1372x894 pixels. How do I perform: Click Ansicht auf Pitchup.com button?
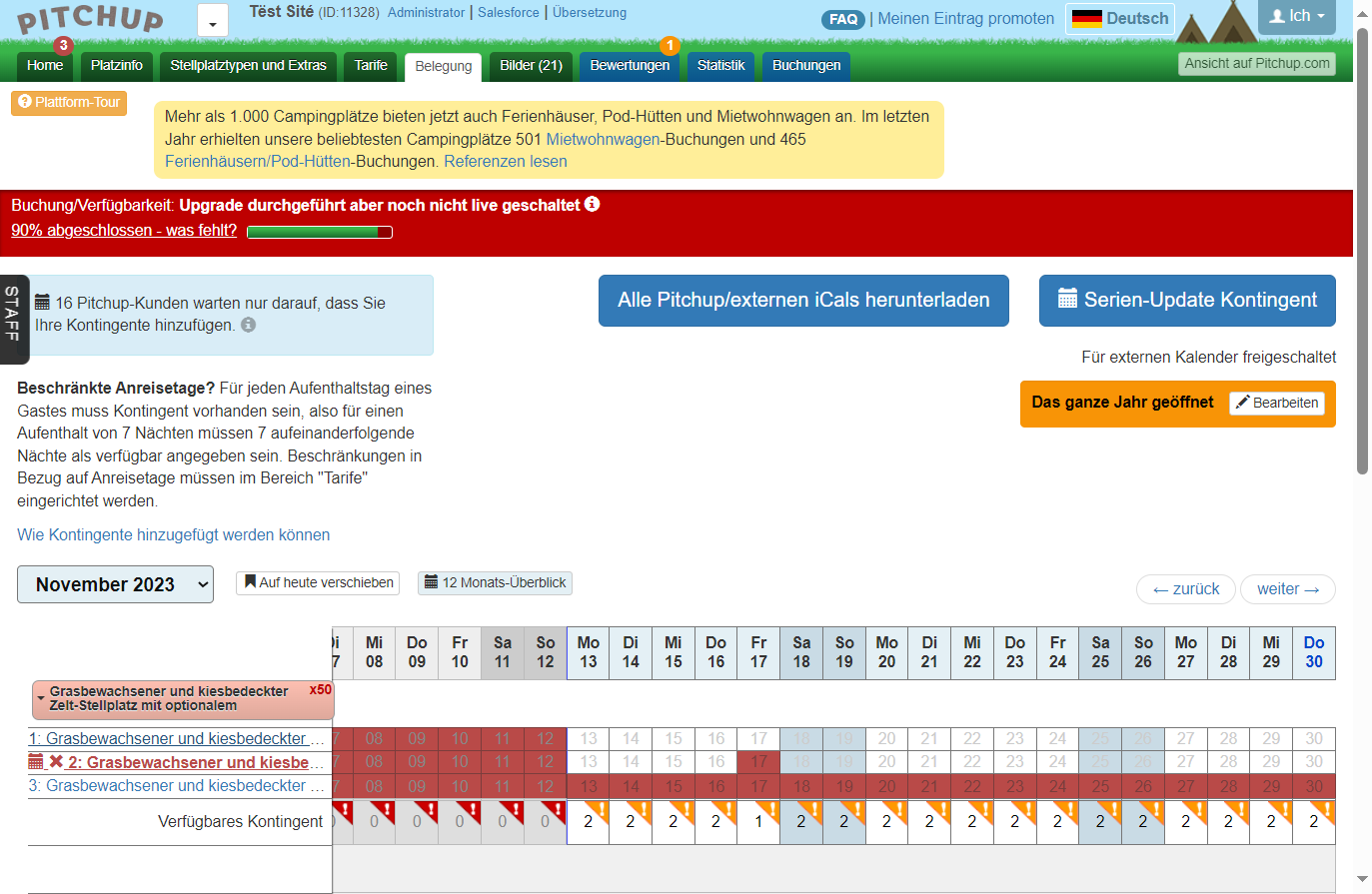click(x=1257, y=64)
